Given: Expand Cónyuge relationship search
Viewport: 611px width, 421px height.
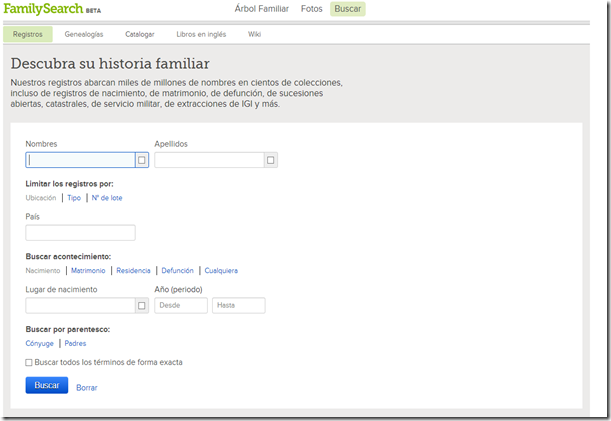Looking at the screenshot, I should [x=39, y=343].
